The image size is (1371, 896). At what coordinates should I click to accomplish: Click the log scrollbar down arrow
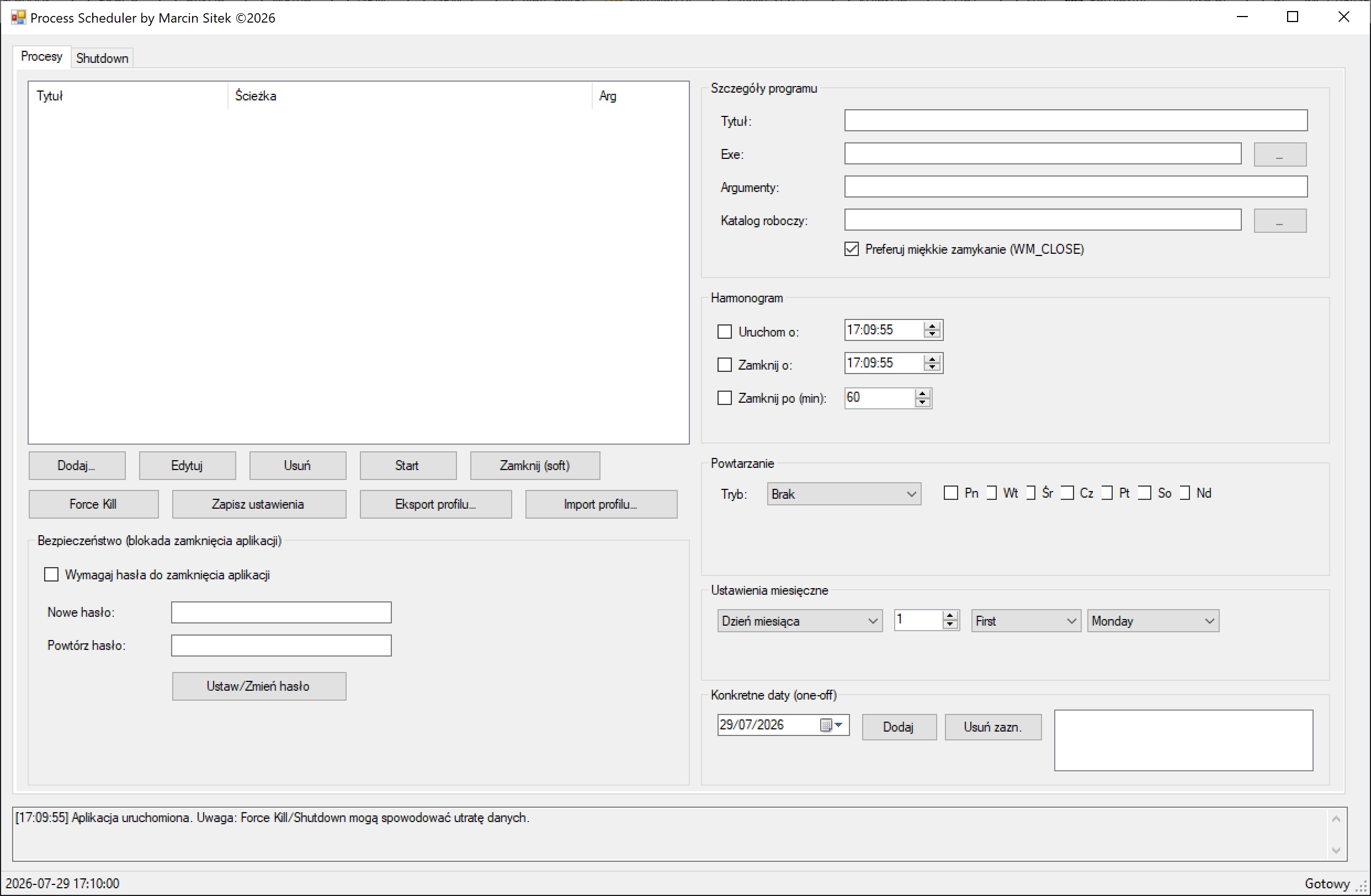coord(1337,851)
